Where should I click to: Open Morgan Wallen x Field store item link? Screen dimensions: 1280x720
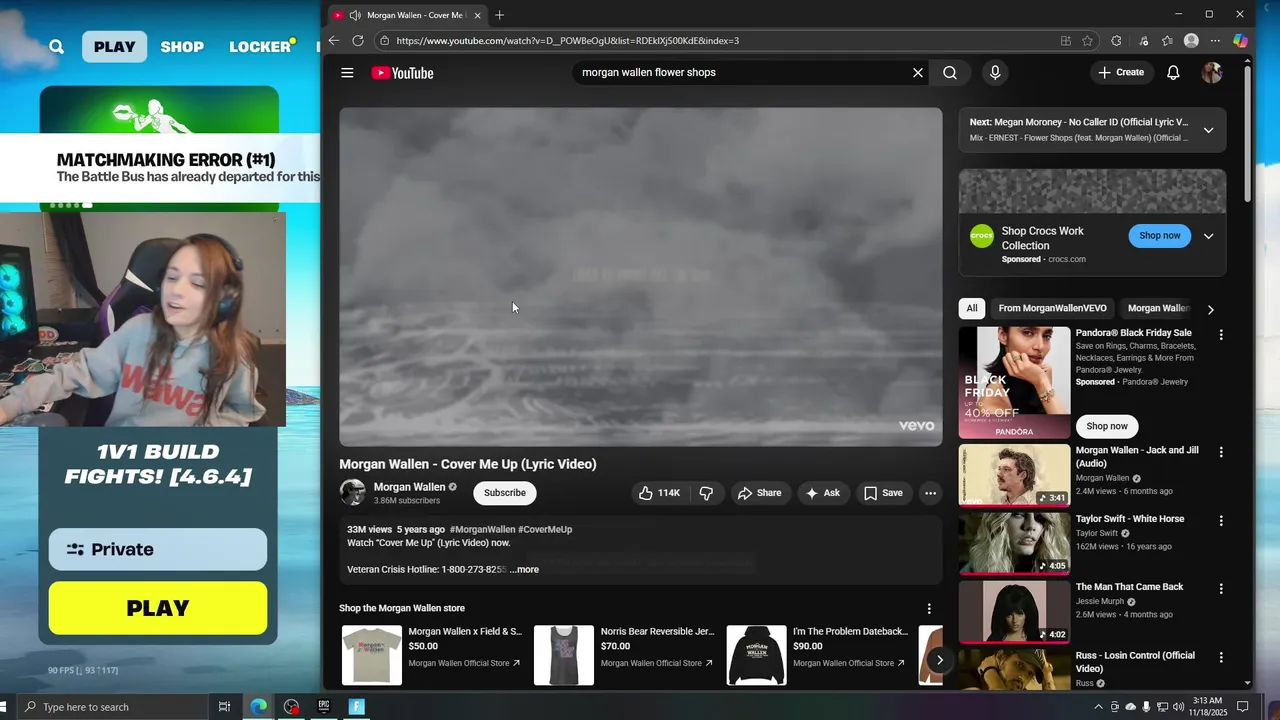(465, 632)
